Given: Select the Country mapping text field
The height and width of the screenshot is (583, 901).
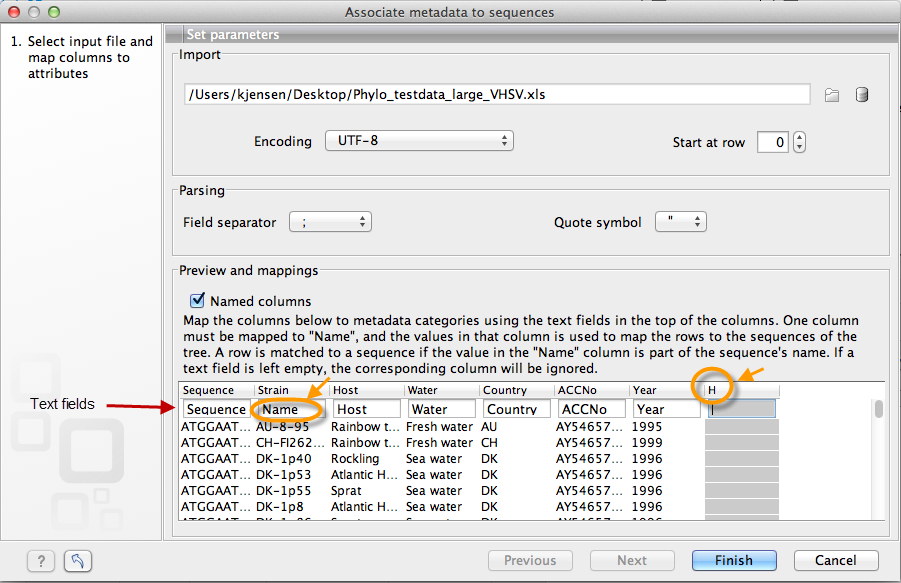Looking at the screenshot, I should click(517, 409).
